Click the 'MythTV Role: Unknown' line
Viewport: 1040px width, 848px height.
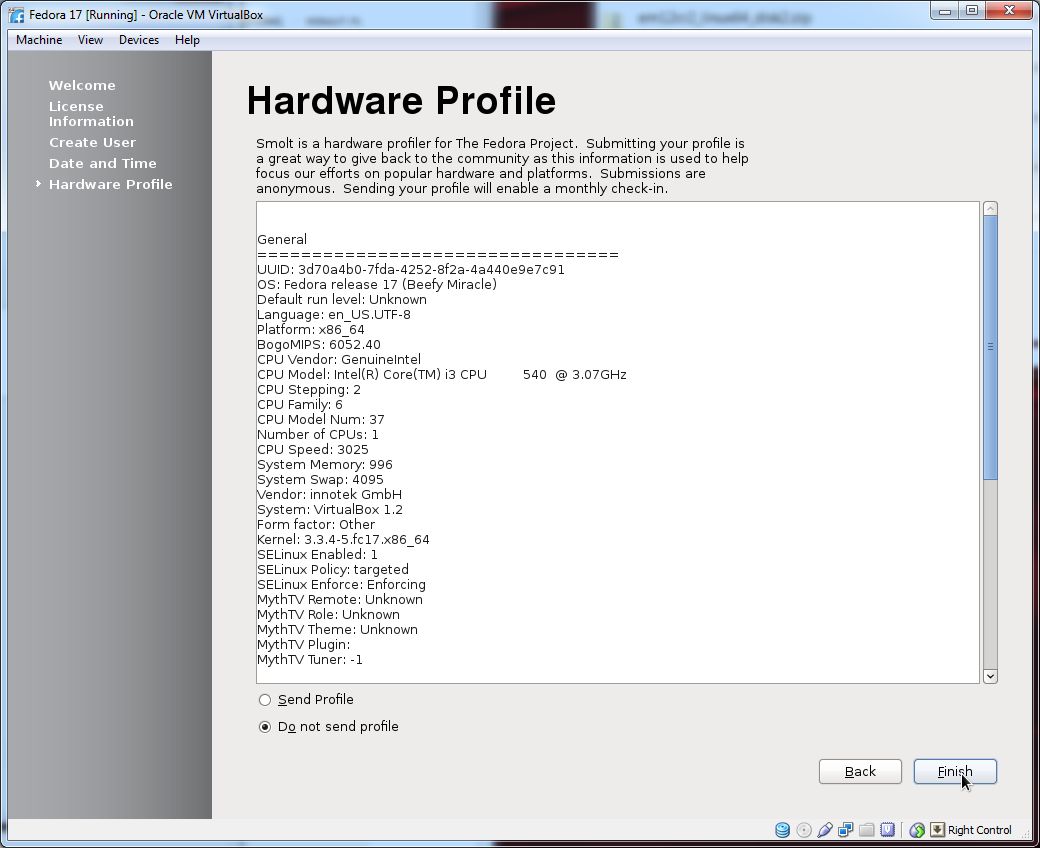pyautogui.click(x=328, y=615)
